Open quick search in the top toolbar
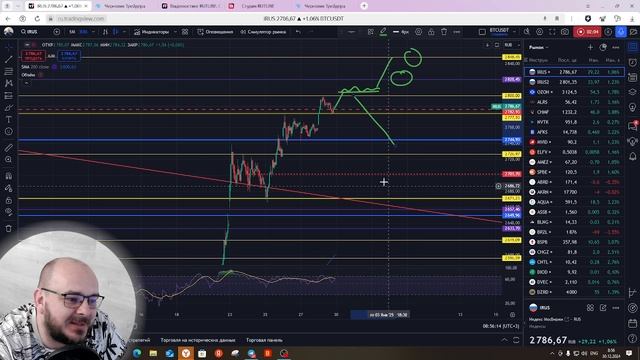640x360 pixels. tap(527, 32)
